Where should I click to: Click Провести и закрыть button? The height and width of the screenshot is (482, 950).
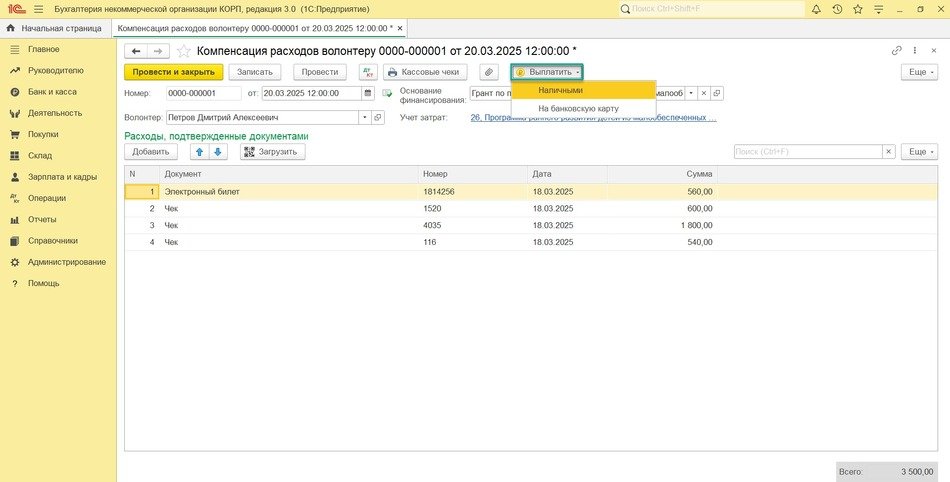tap(173, 72)
